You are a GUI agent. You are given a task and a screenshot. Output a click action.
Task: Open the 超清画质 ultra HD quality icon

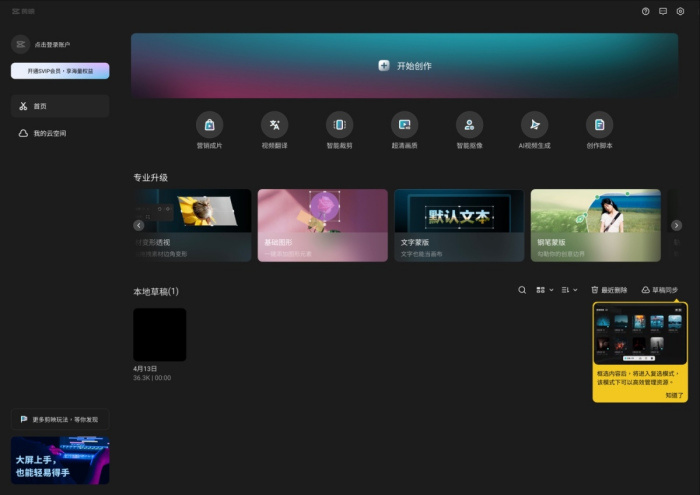point(404,125)
